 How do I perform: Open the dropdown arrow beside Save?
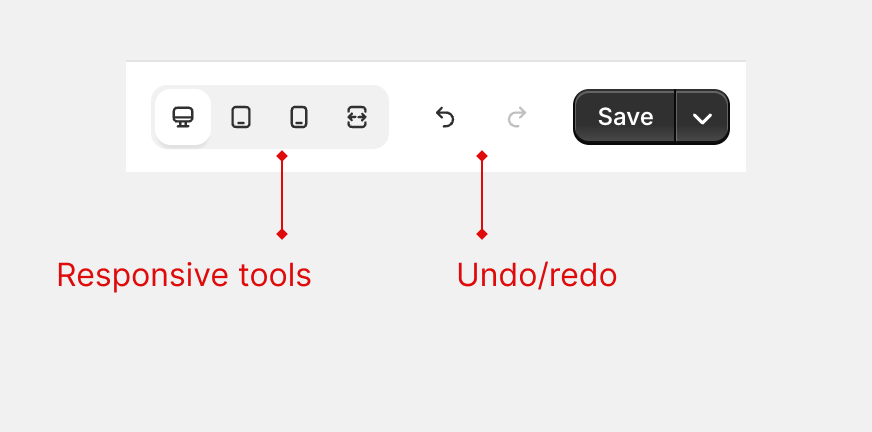point(703,118)
